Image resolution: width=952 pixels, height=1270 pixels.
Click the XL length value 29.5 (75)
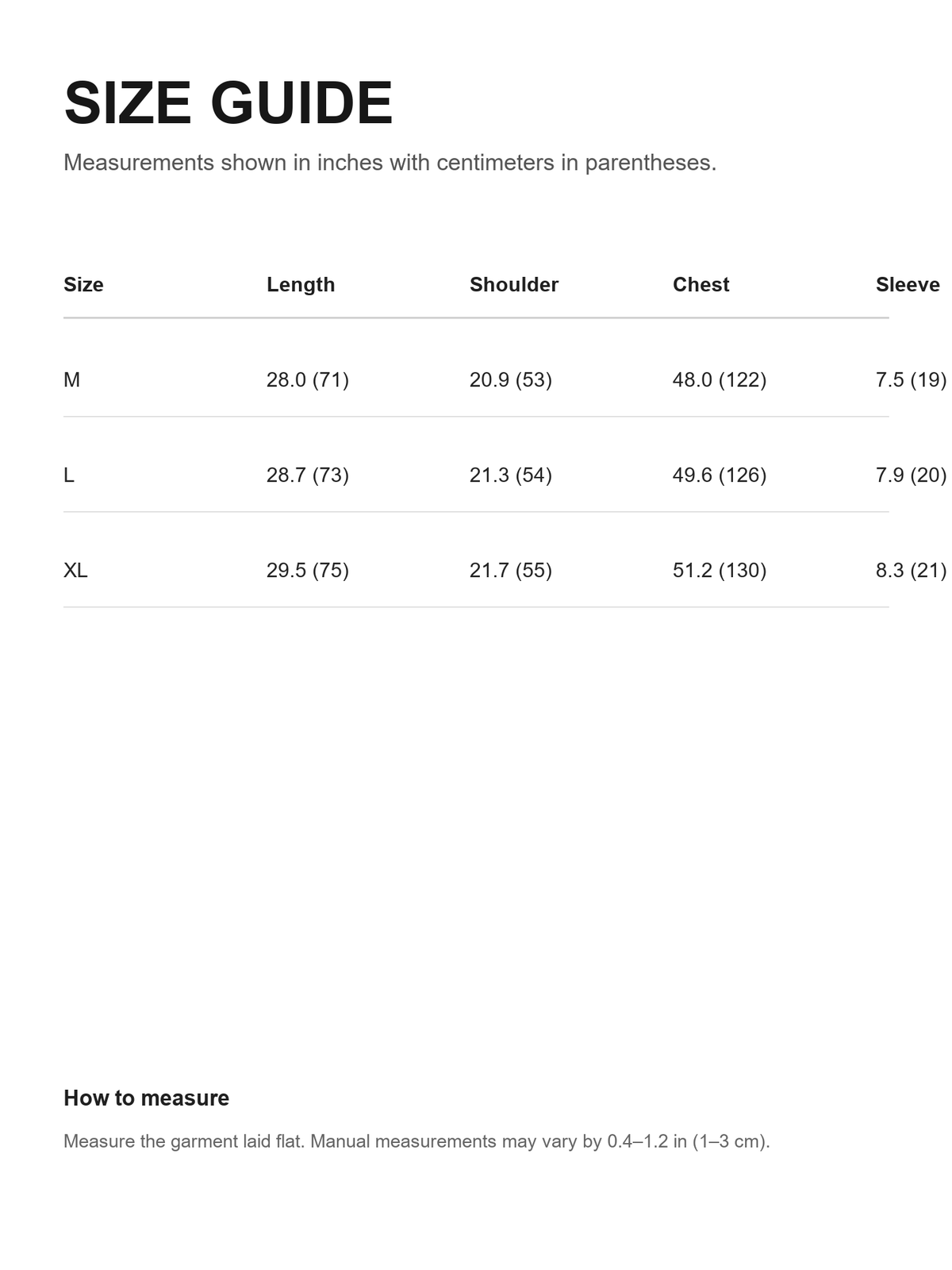(308, 571)
